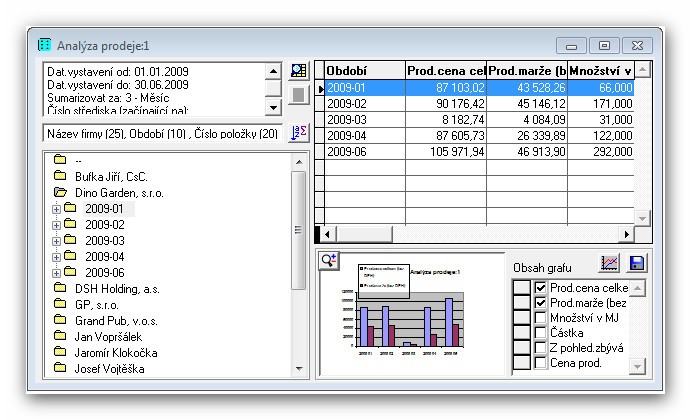The width and height of the screenshot is (691, 420).
Task: Expand the 2009-03 tree node
Action: click(x=57, y=241)
